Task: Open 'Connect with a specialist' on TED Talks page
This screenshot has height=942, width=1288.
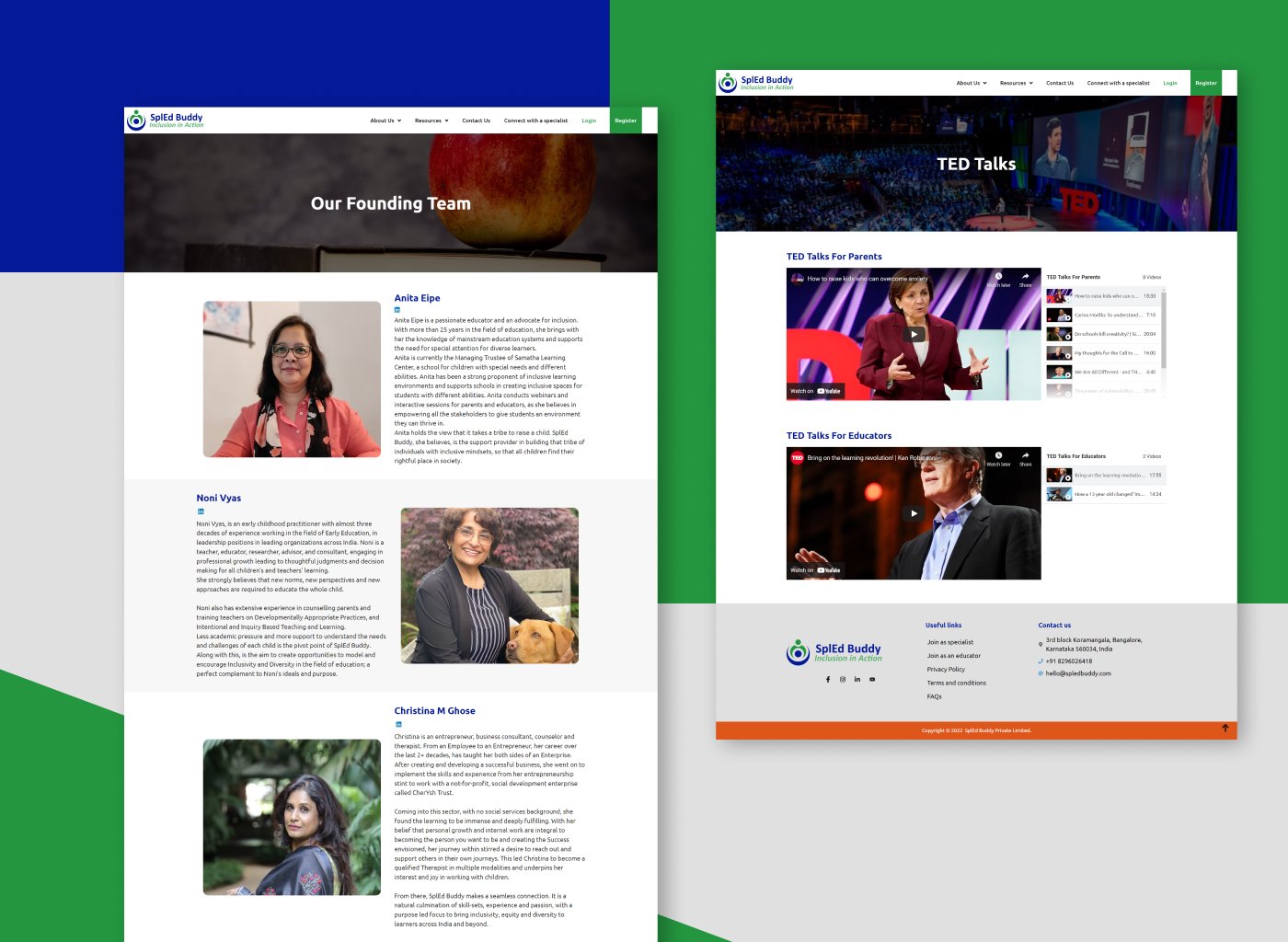Action: coord(1118,83)
